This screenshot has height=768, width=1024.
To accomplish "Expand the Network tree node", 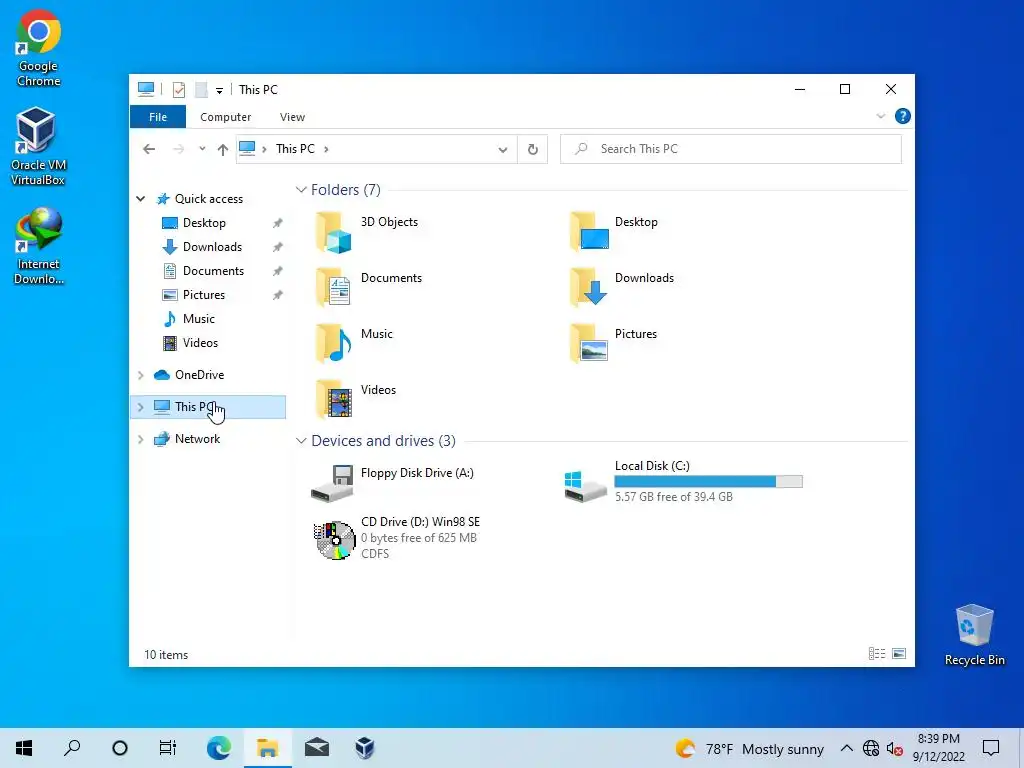I will click(140, 439).
